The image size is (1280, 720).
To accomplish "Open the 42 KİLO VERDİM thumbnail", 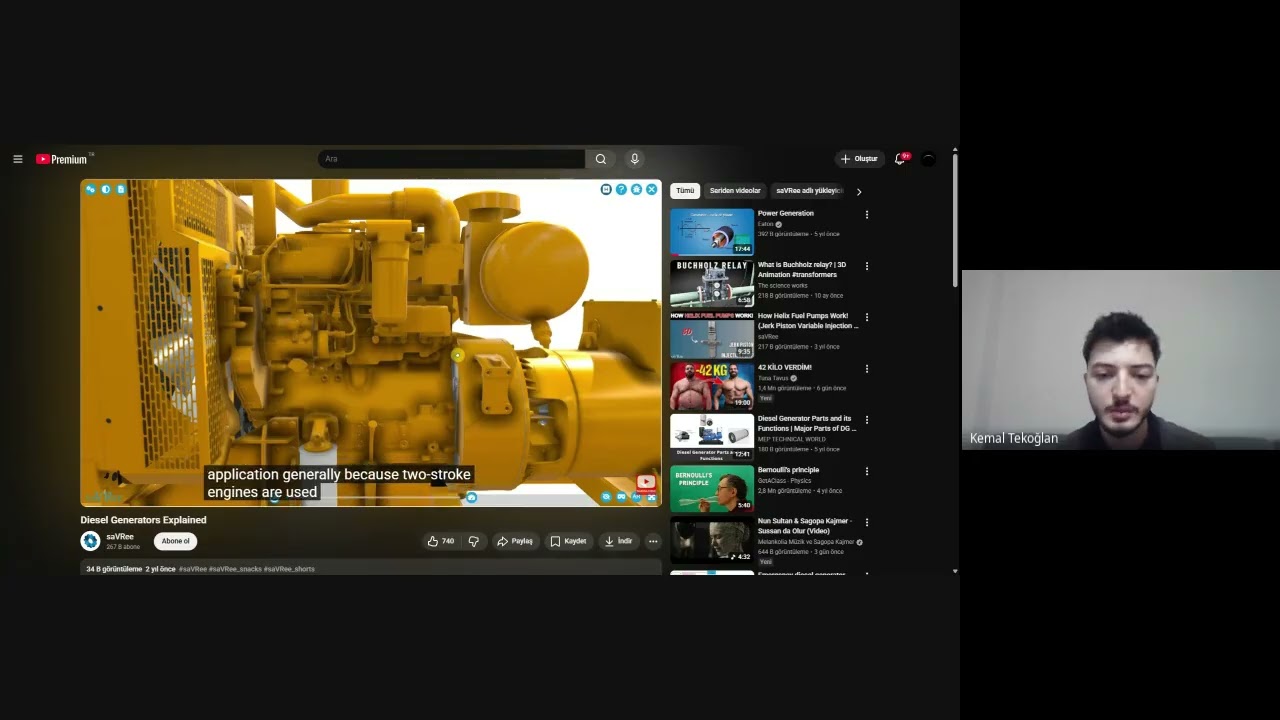I will pos(712,386).
